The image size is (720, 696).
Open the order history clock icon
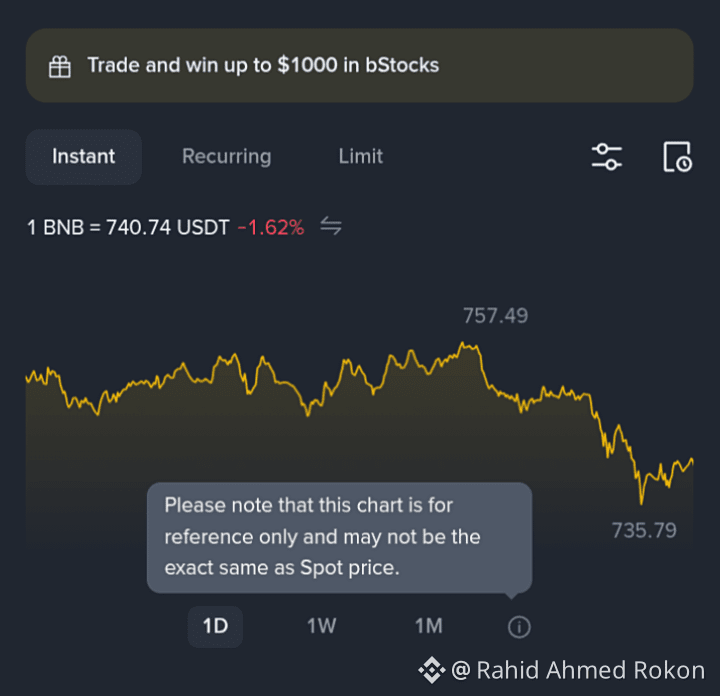pyautogui.click(x=677, y=157)
